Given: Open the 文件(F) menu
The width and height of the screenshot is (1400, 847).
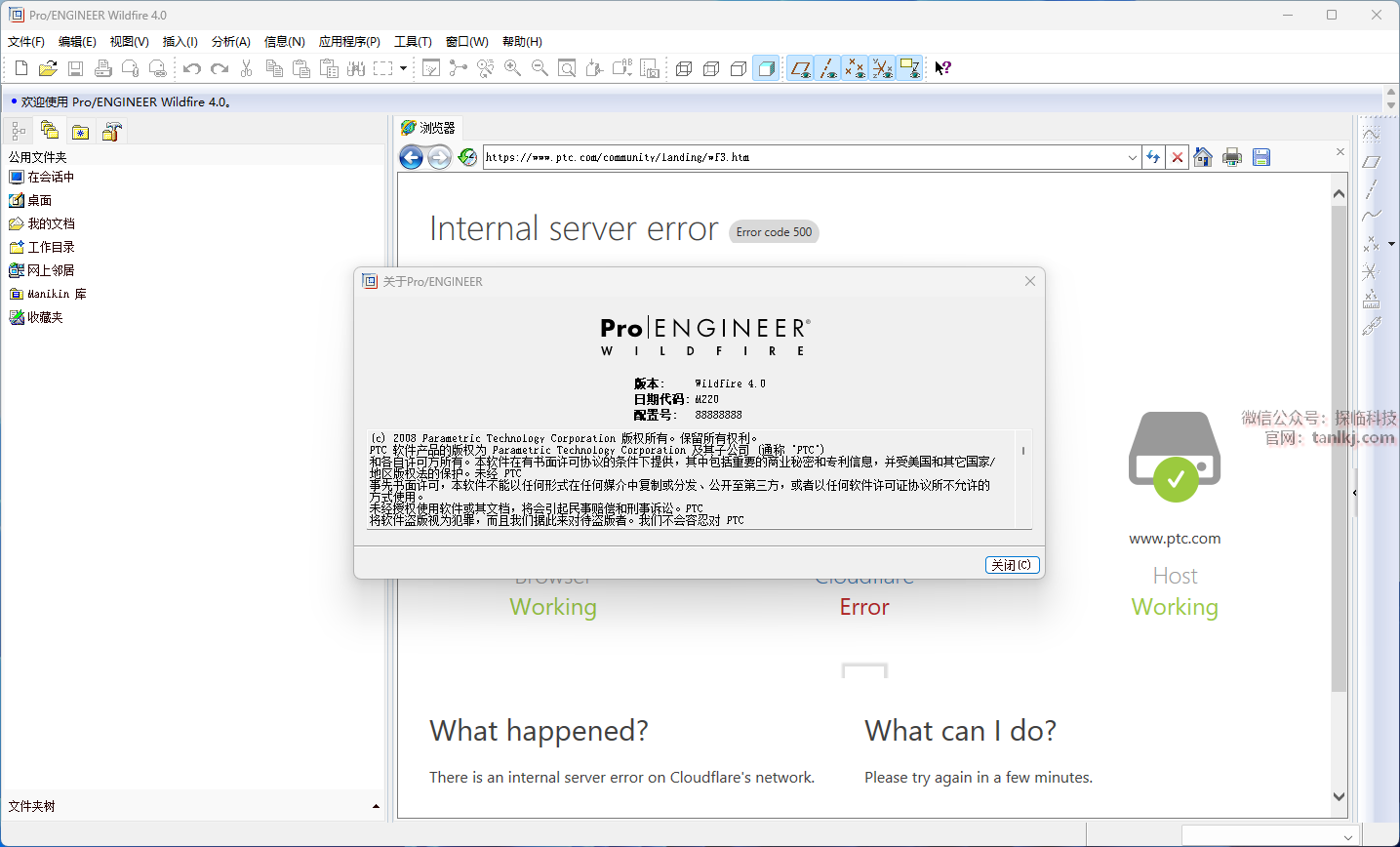Looking at the screenshot, I should pos(26,42).
